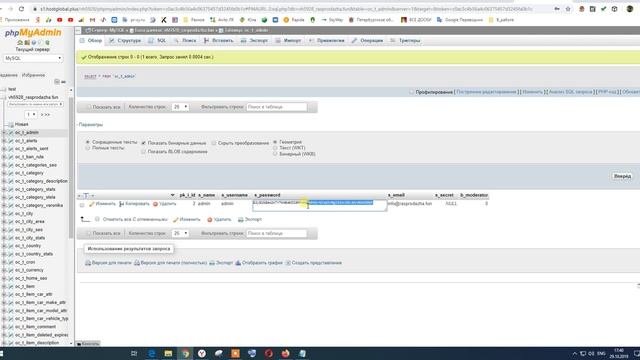
Task: Collapse the Параметры section
Action: [x=90, y=124]
